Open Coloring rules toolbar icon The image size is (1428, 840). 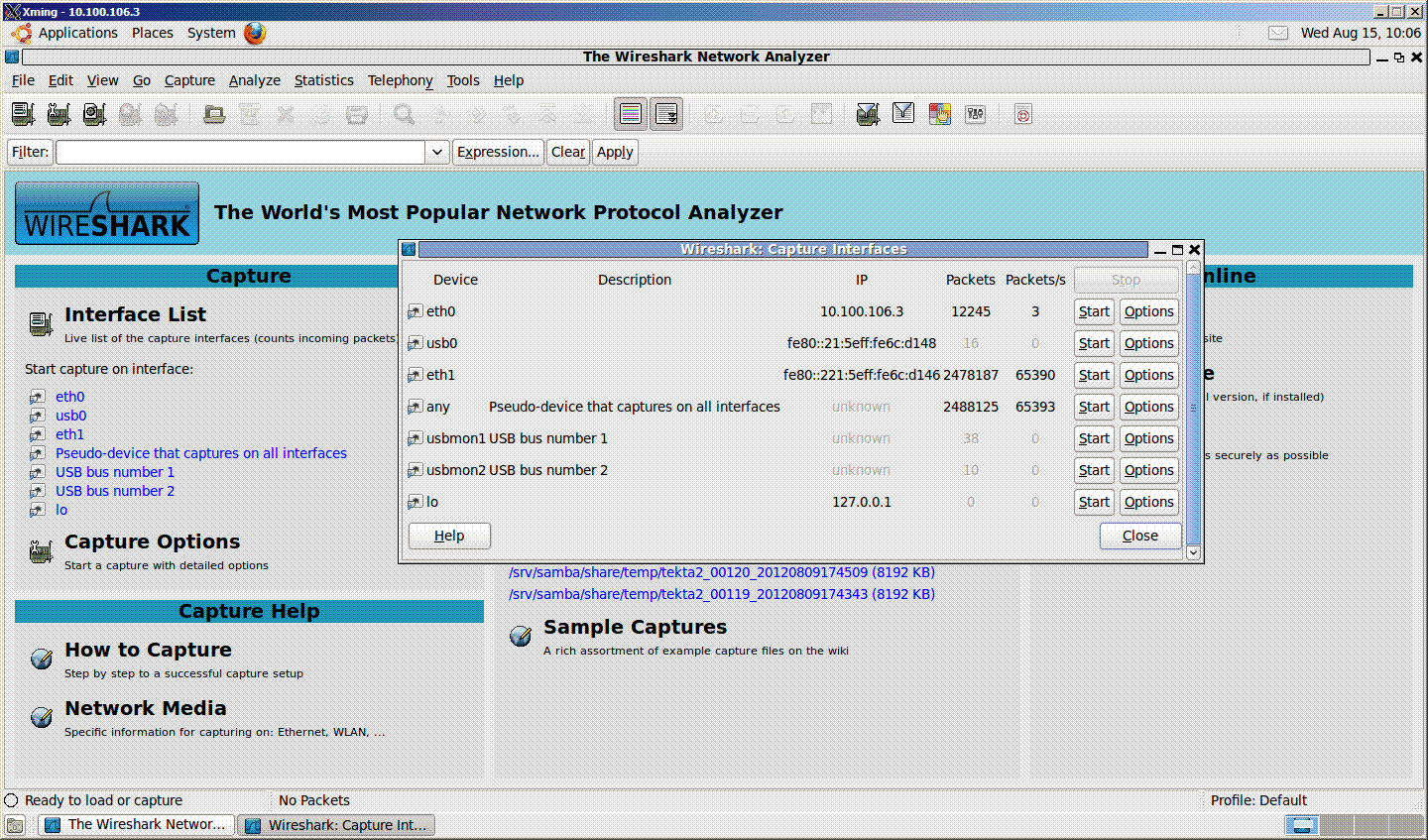[x=939, y=114]
